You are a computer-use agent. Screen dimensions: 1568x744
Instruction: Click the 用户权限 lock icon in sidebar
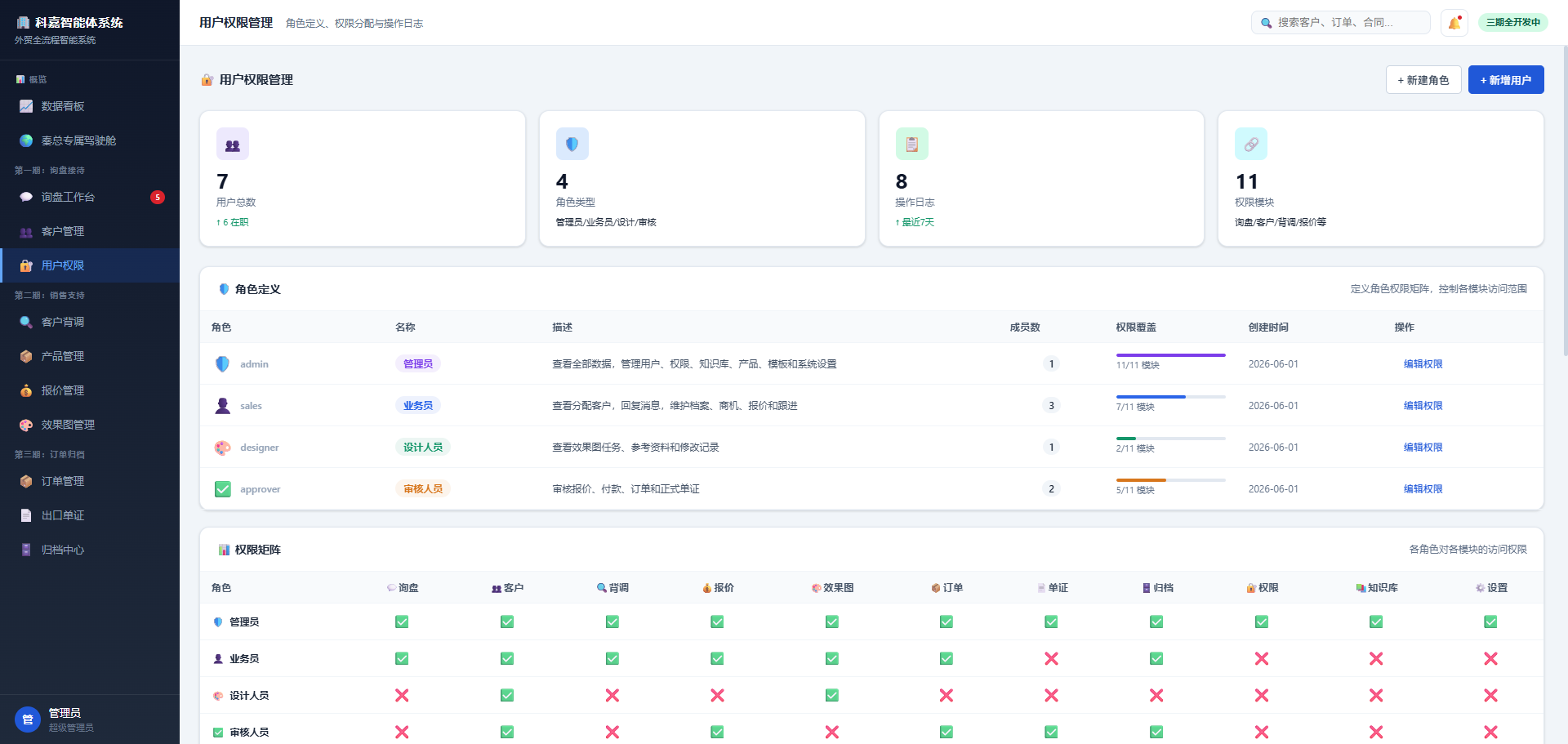[26, 265]
